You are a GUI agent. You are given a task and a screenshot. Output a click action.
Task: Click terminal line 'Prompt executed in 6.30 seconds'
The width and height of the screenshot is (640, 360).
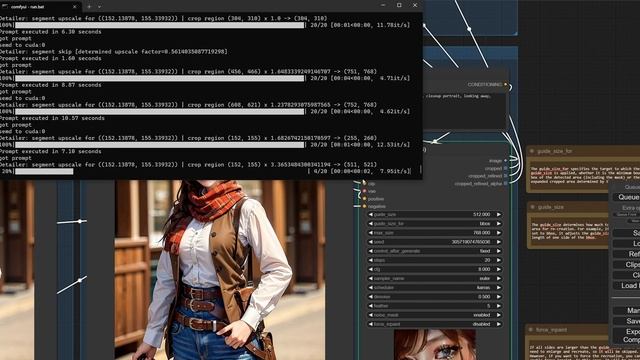51,31
